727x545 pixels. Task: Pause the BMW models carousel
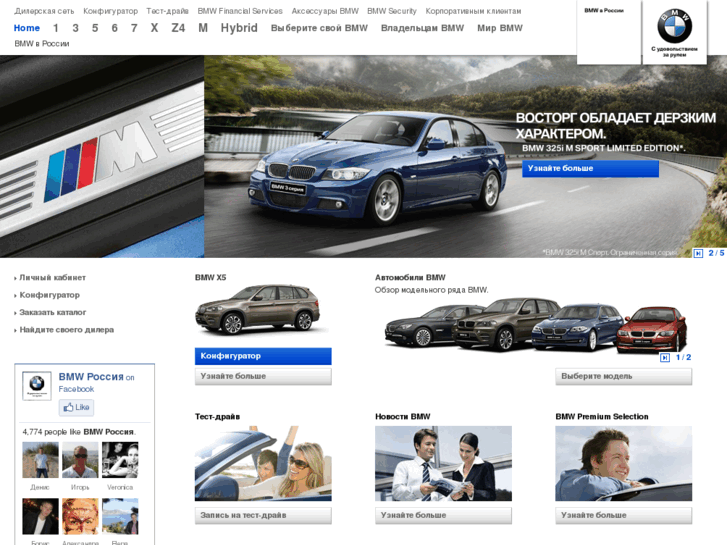point(665,358)
